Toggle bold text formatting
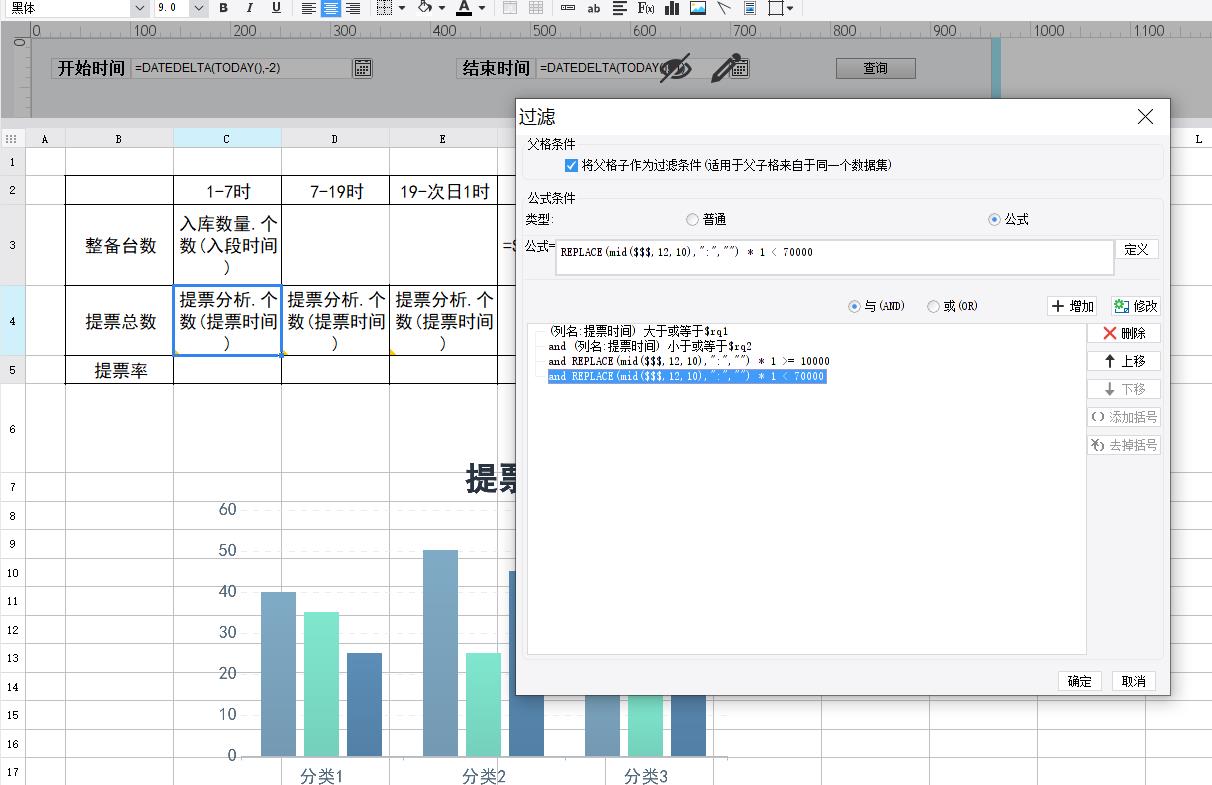1212x785 pixels. click(x=224, y=8)
